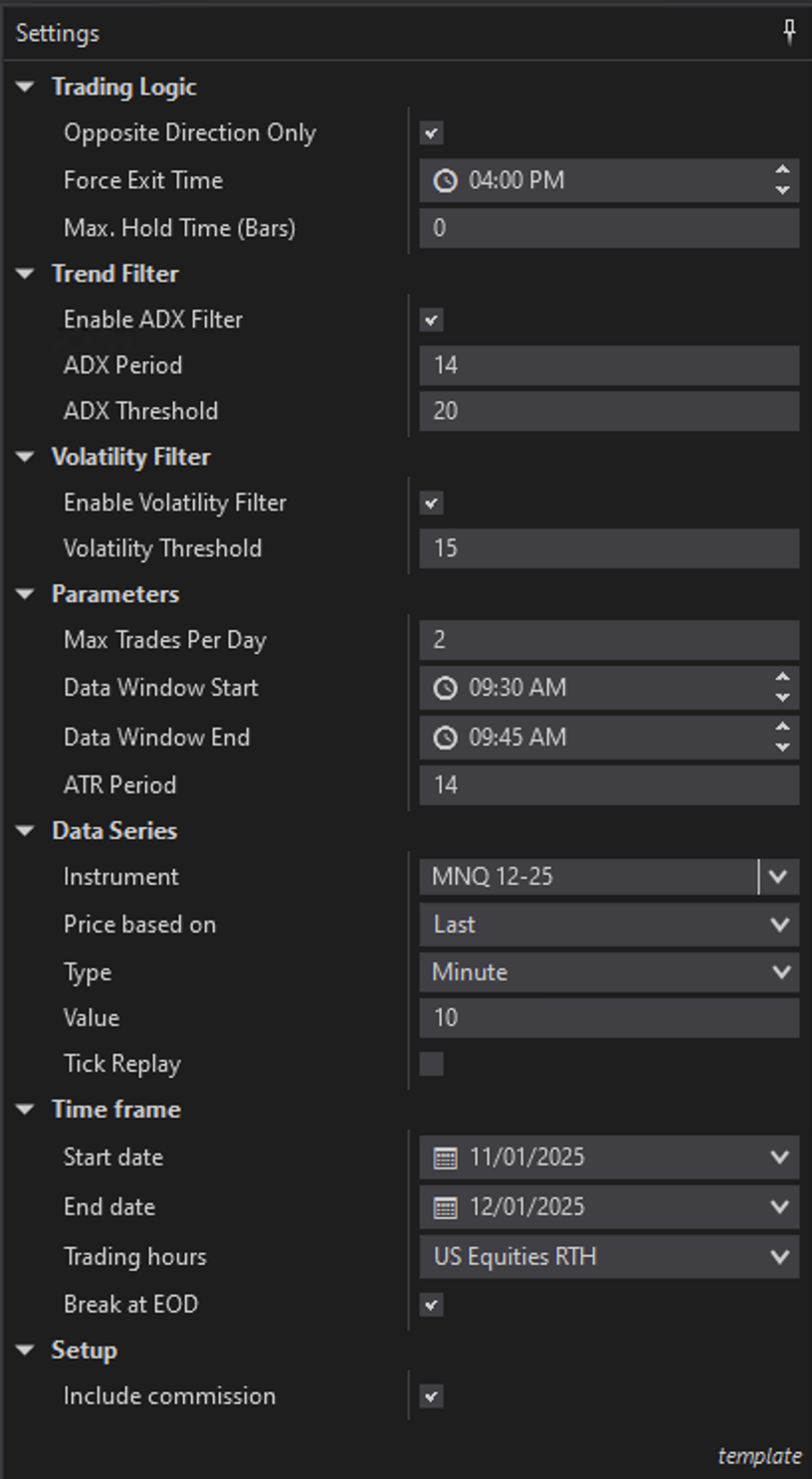Open the Start date calendar icon
Image resolution: width=812 pixels, height=1479 pixels.
click(x=446, y=1158)
